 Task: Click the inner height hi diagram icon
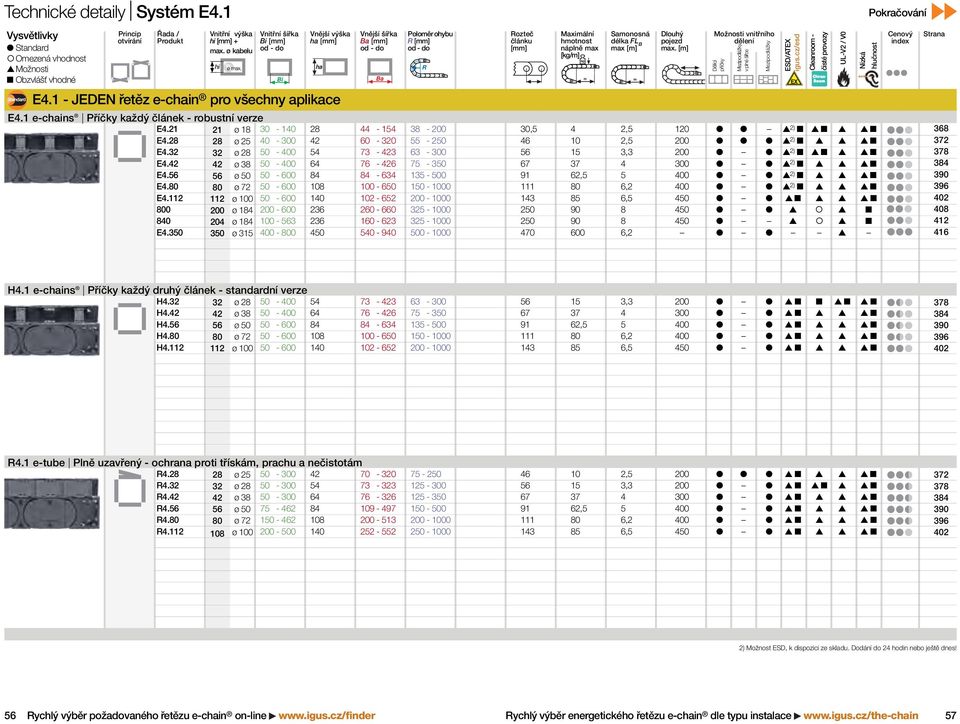pos(227,67)
